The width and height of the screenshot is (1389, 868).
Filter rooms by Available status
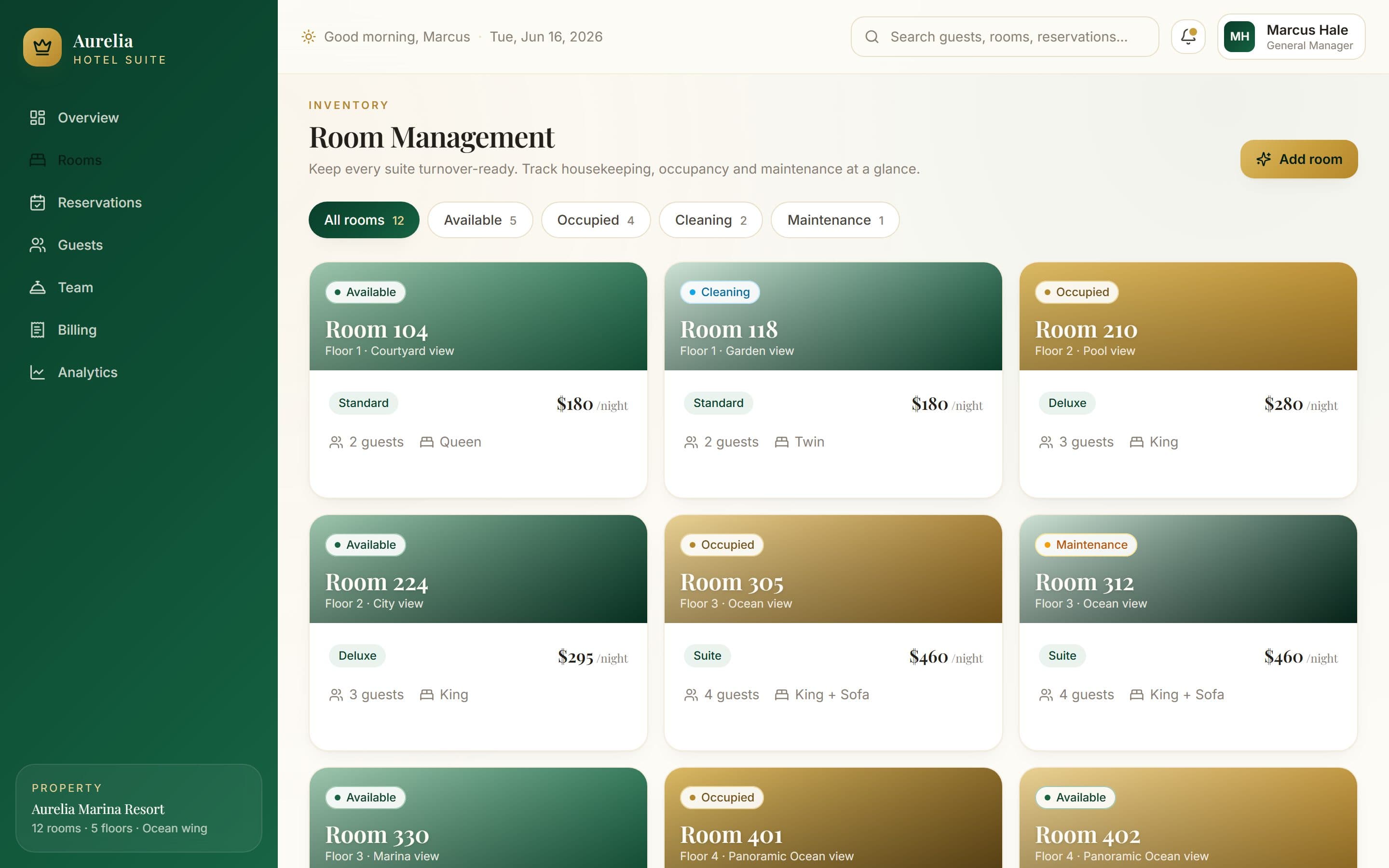[480, 220]
